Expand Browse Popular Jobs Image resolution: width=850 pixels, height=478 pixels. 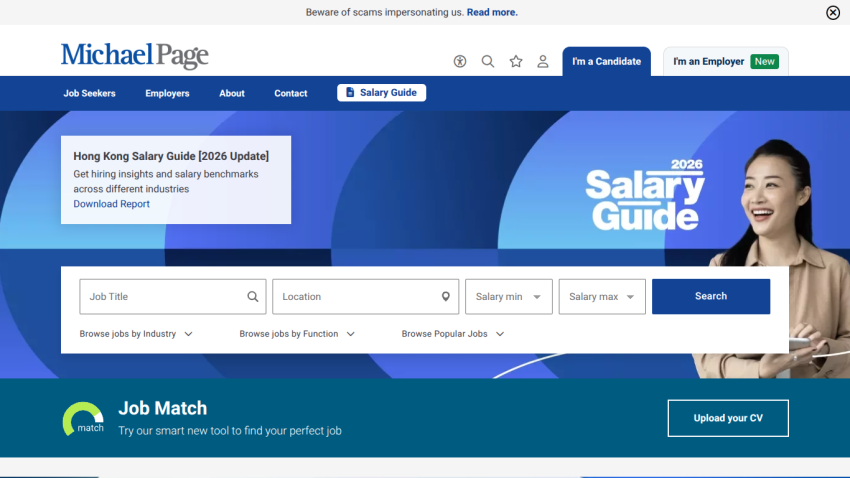coord(453,334)
